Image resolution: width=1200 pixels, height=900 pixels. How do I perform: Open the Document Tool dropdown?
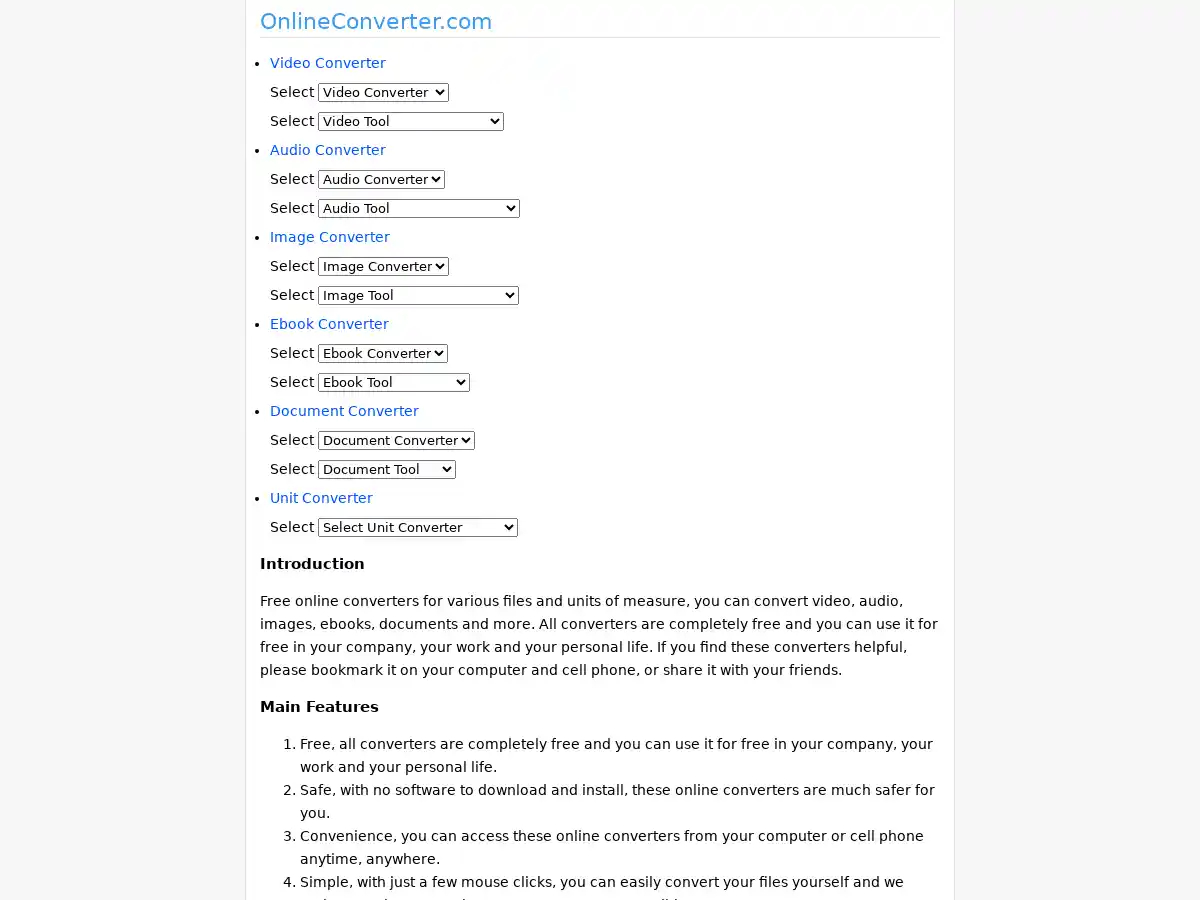(x=386, y=469)
